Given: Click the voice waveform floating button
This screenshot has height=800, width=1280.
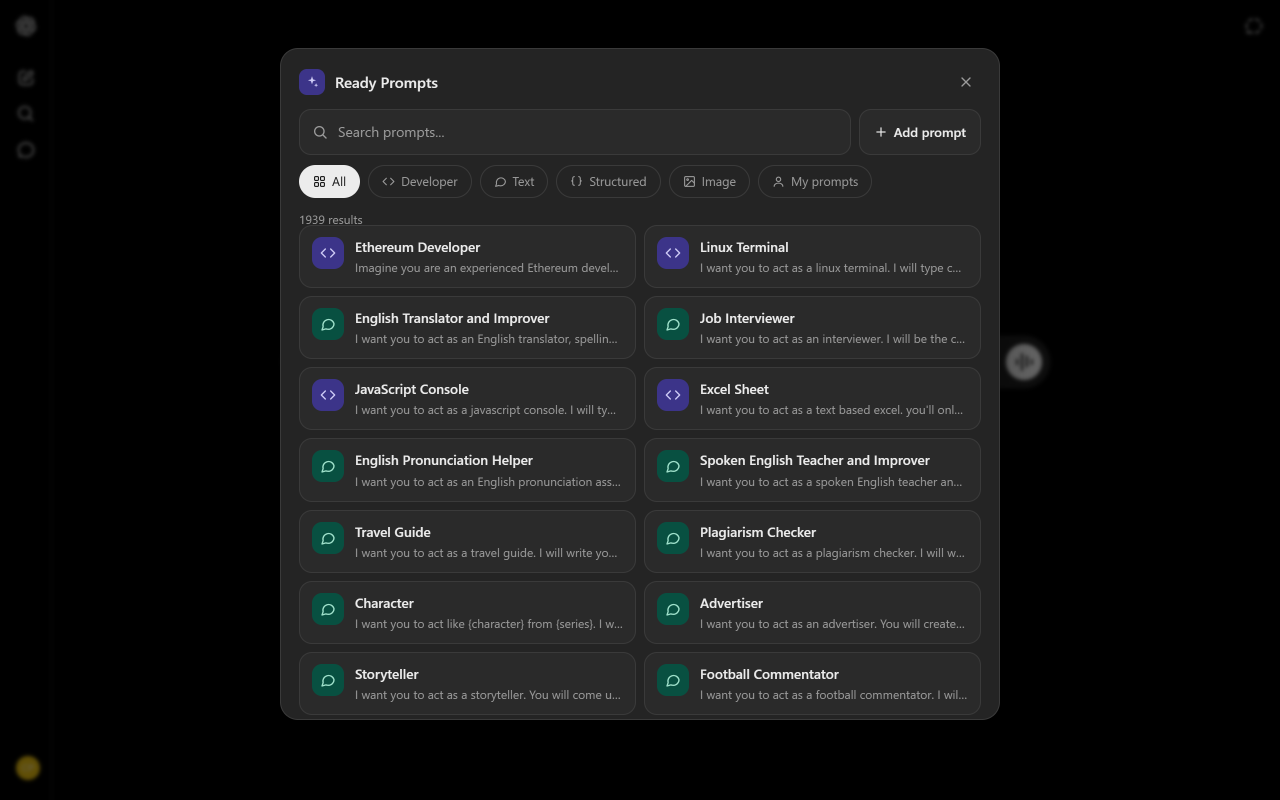Looking at the screenshot, I should (x=1024, y=361).
